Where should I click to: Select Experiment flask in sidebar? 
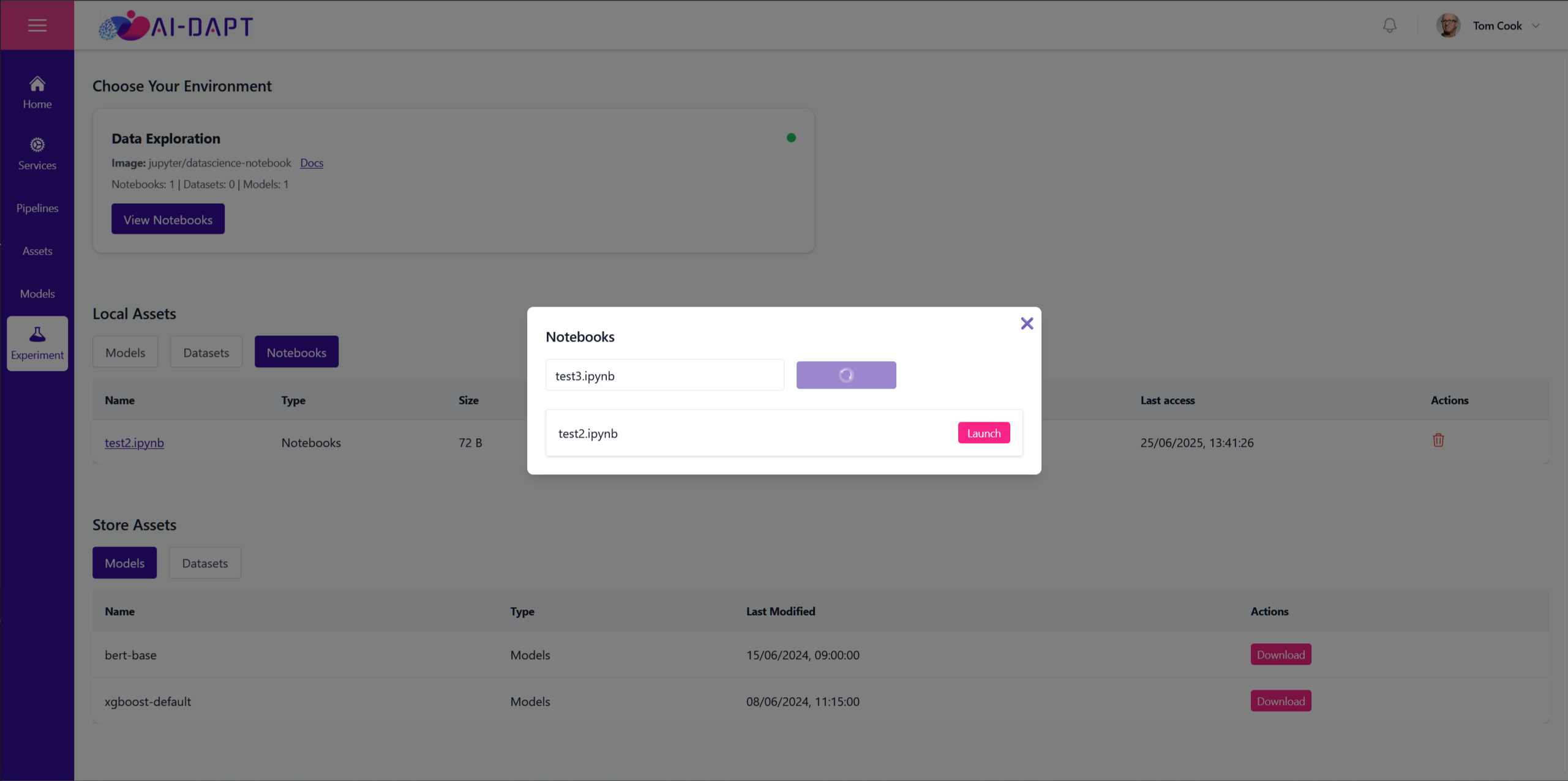coord(37,343)
